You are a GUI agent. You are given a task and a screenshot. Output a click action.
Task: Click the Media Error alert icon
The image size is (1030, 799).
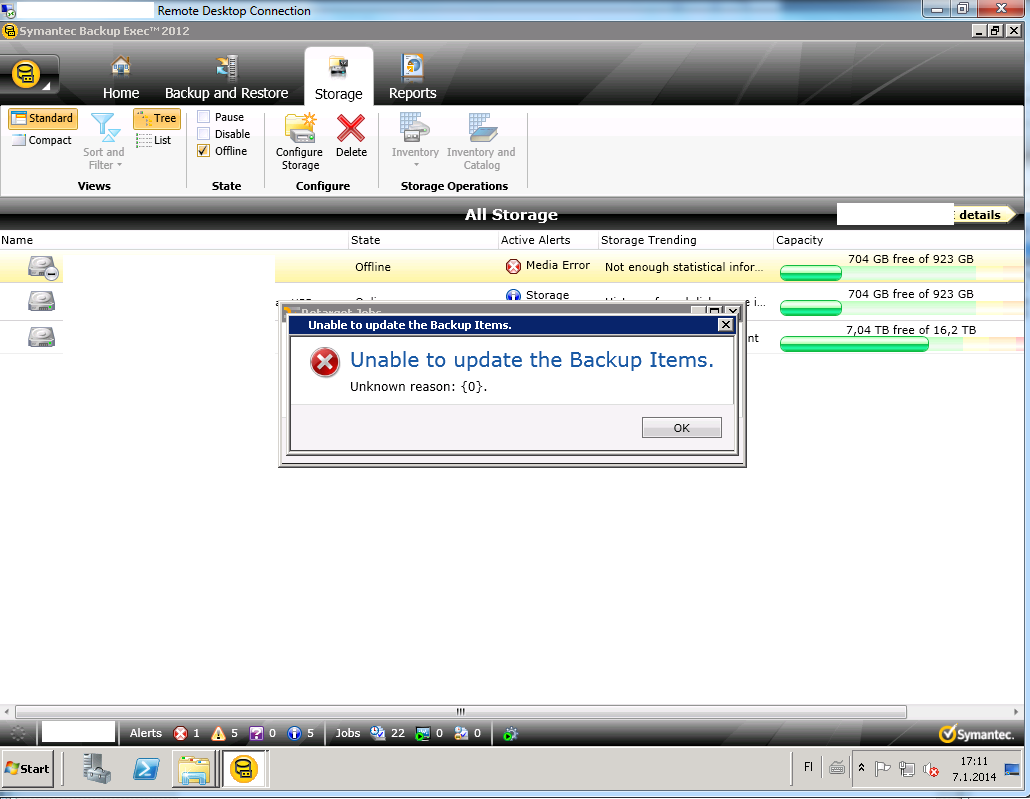tap(513, 266)
